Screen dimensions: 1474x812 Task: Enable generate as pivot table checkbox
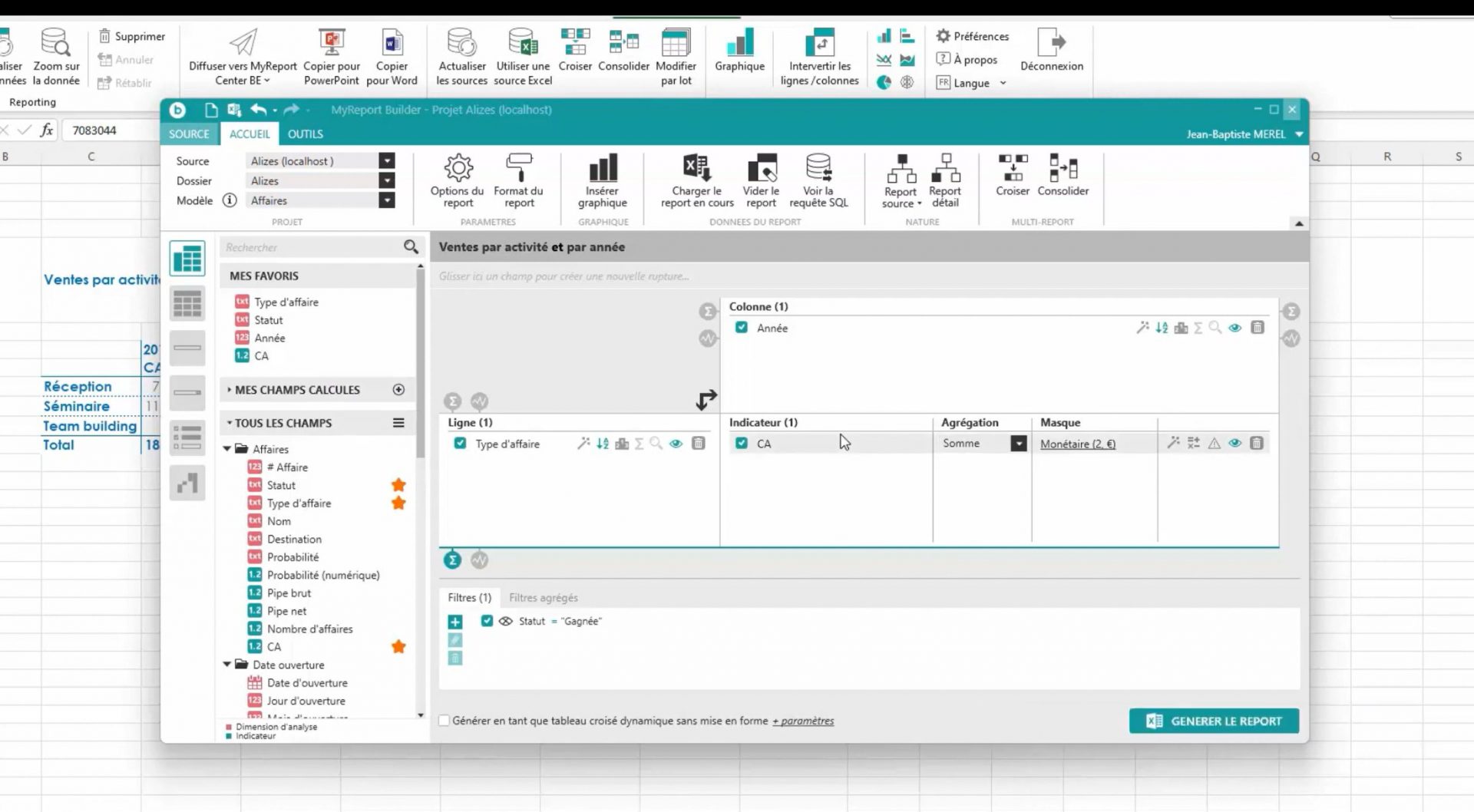click(444, 721)
